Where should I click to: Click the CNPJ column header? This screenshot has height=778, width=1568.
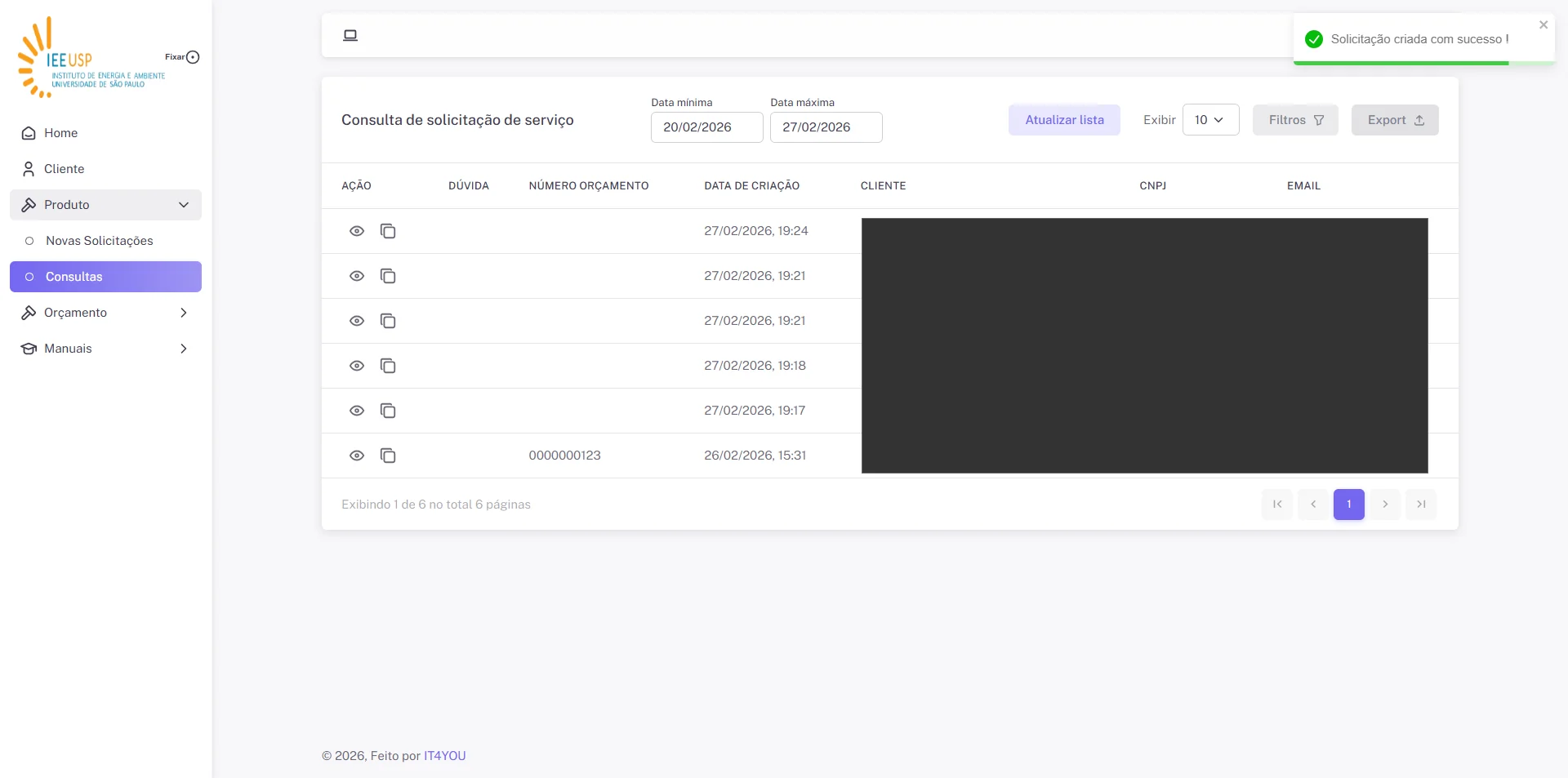(1152, 186)
